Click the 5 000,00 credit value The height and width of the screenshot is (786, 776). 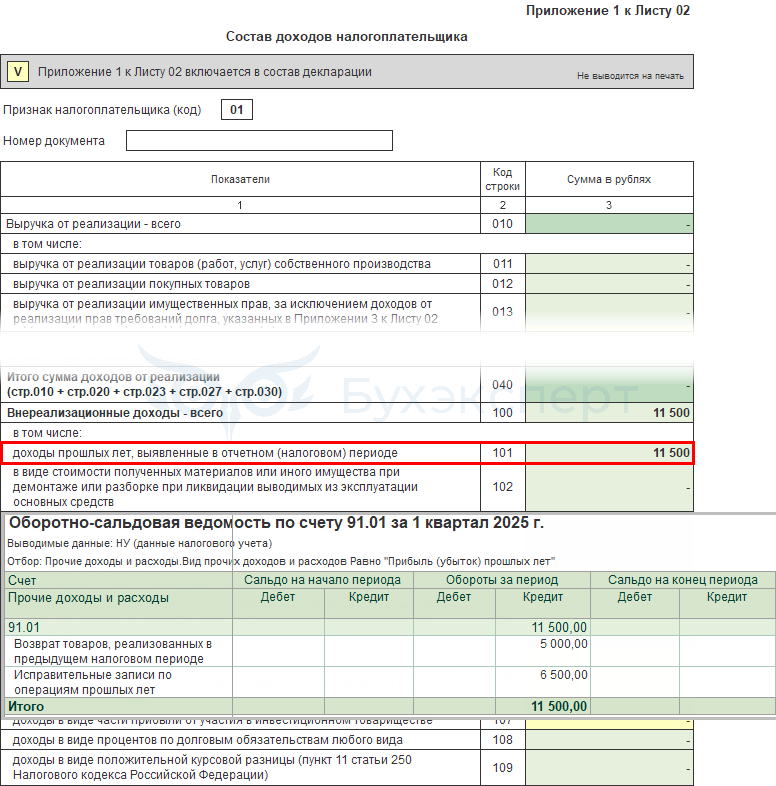(563, 644)
